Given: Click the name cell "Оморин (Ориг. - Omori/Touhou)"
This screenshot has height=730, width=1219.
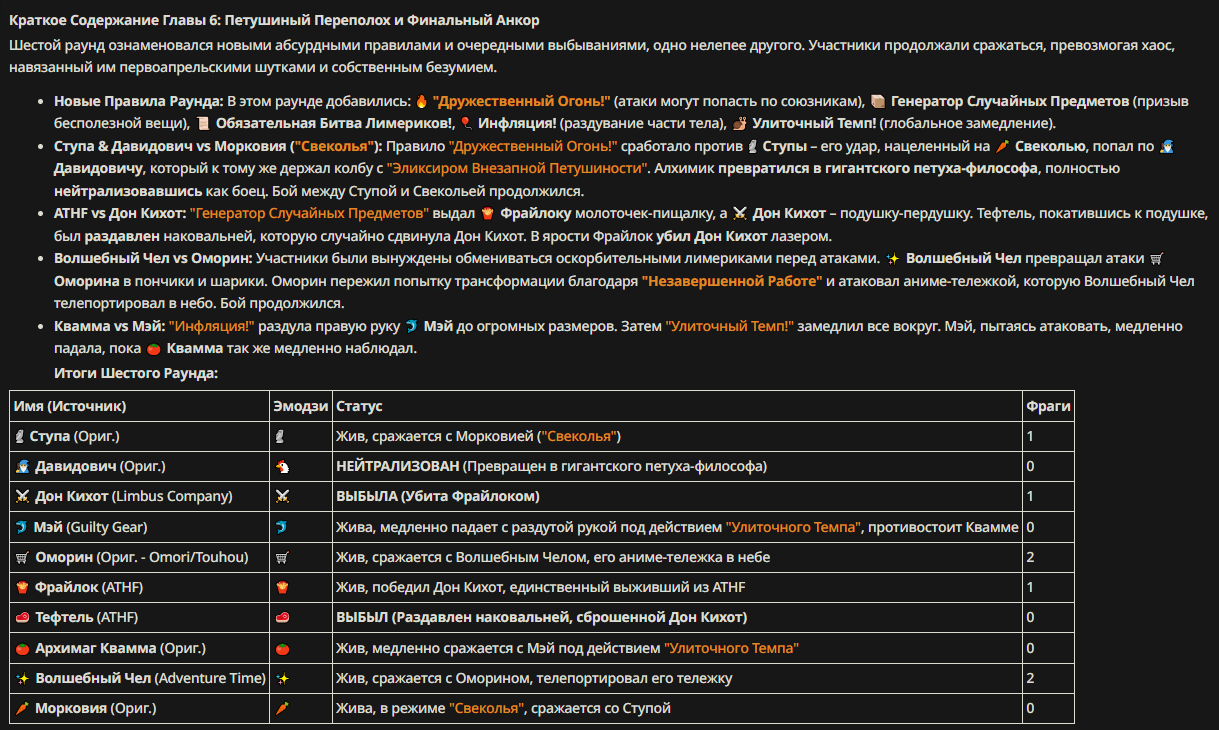Looking at the screenshot, I should click(x=140, y=557).
